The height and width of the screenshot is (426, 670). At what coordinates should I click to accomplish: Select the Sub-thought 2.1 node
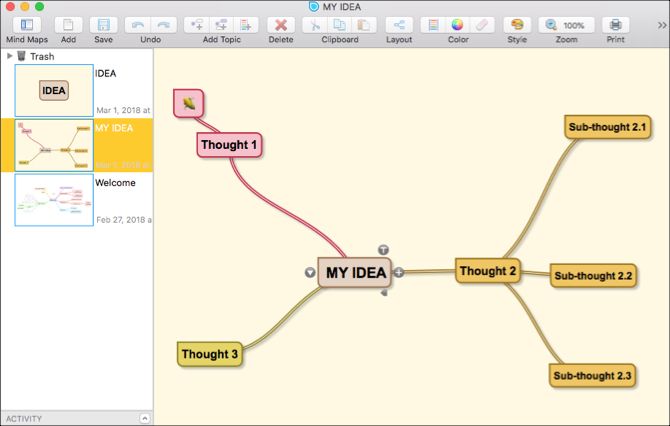pos(607,127)
